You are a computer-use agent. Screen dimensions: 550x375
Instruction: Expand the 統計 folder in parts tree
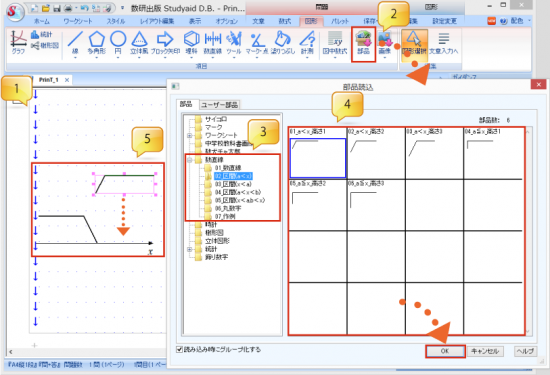coord(189,249)
